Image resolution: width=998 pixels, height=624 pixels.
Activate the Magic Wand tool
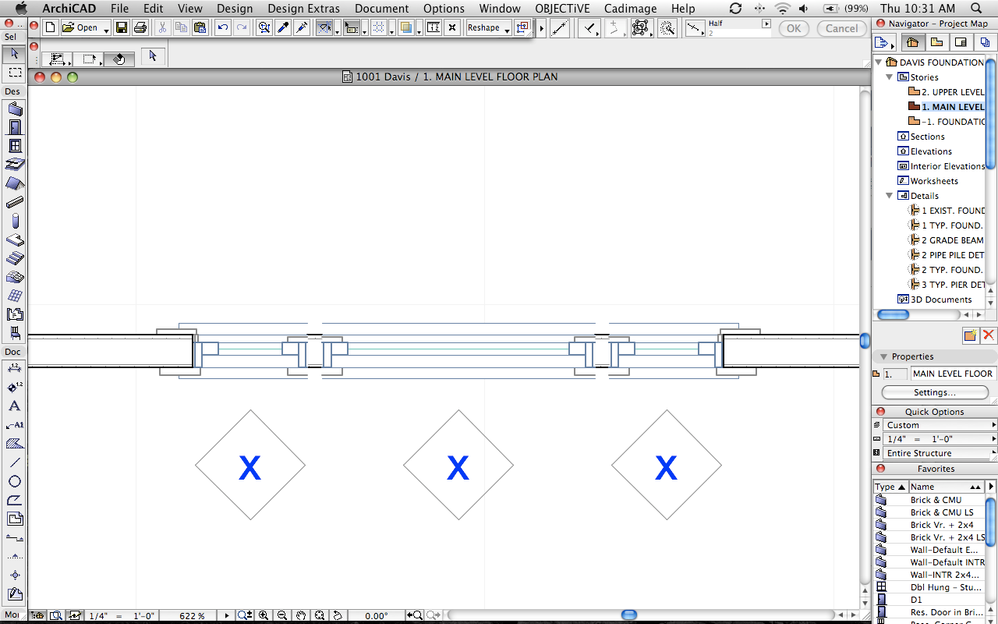[x=667, y=27]
